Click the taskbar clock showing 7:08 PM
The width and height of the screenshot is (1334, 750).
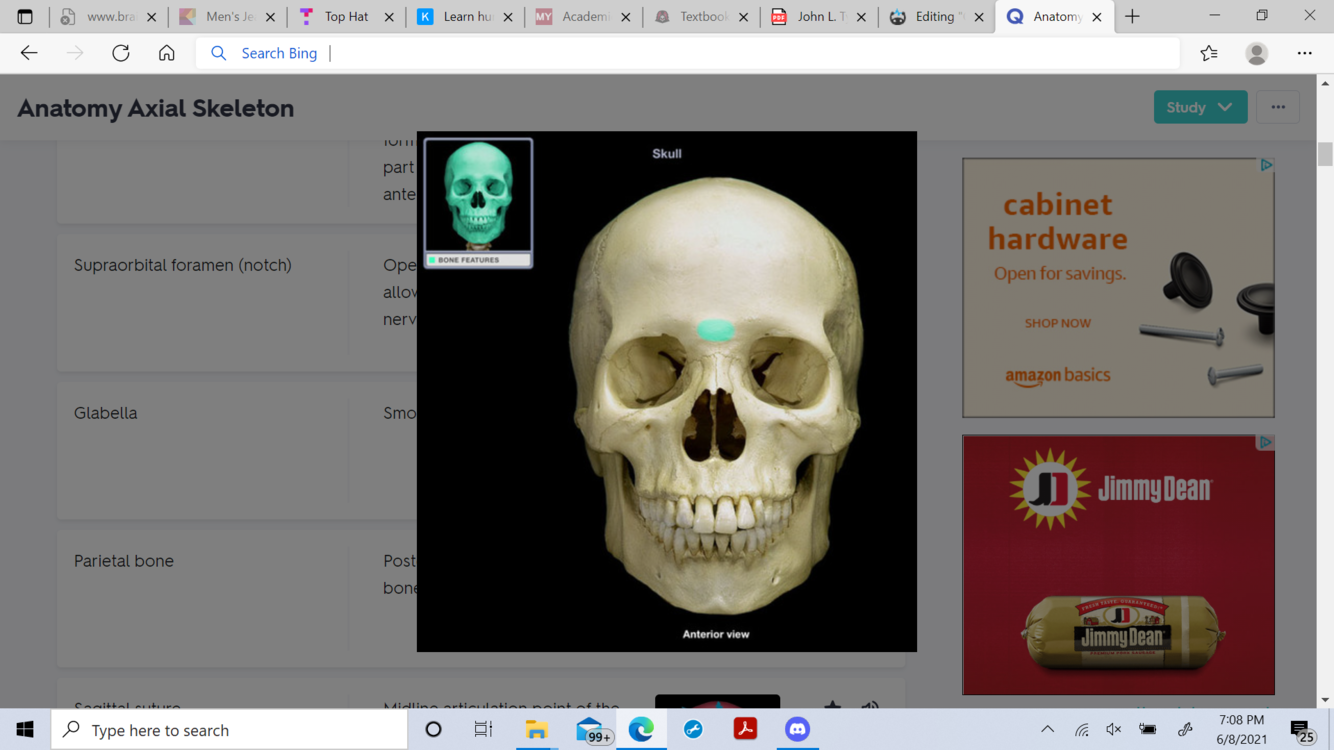[x=1242, y=730]
